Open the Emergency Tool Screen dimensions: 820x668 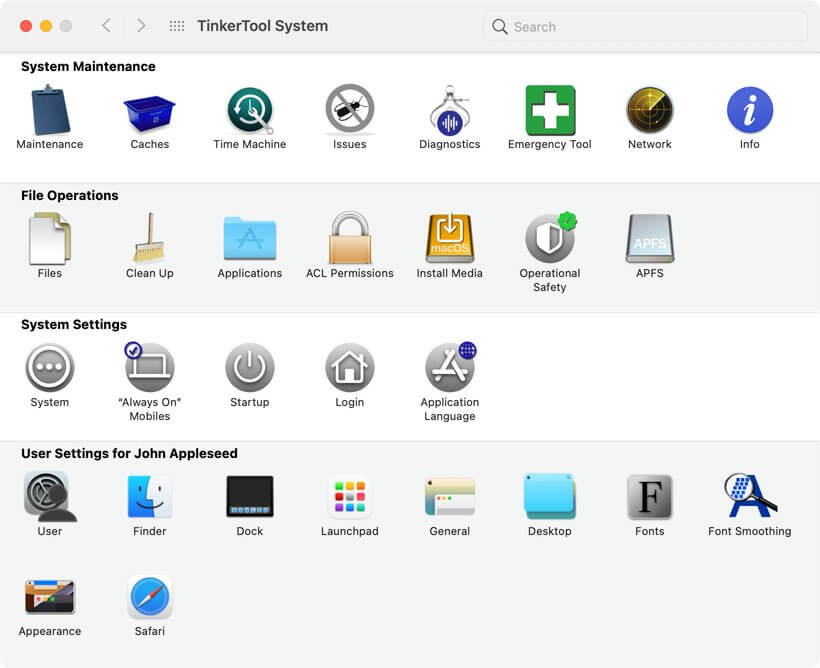549,112
